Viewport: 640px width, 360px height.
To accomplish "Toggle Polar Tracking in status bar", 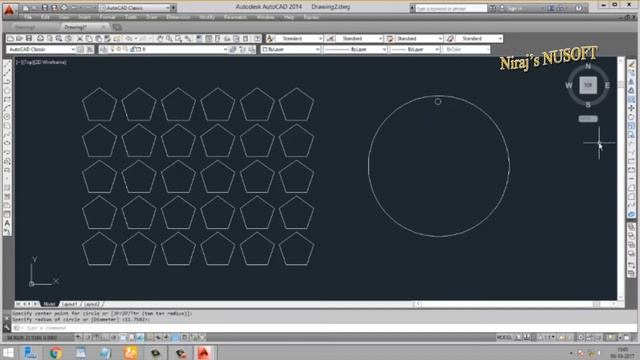I will tap(113, 338).
